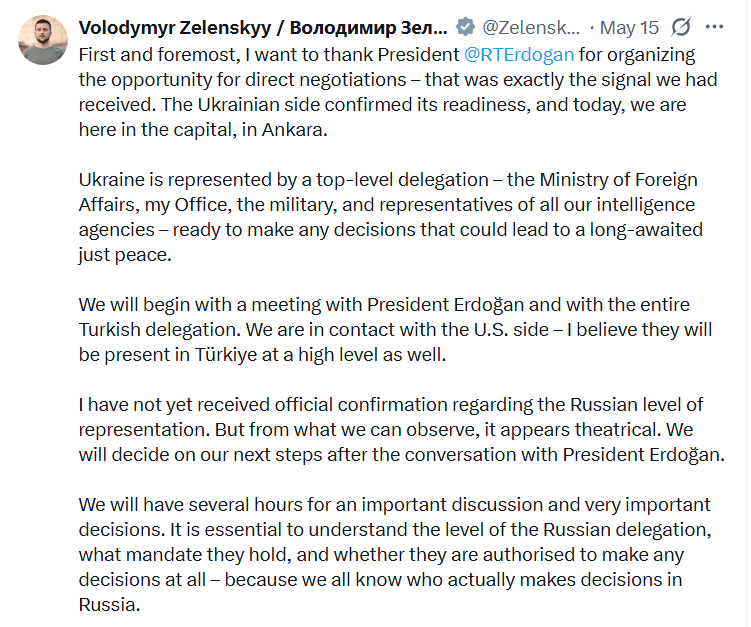The height and width of the screenshot is (627, 751).
Task: Click the paragraph starting "We will begin"
Action: (x=395, y=330)
